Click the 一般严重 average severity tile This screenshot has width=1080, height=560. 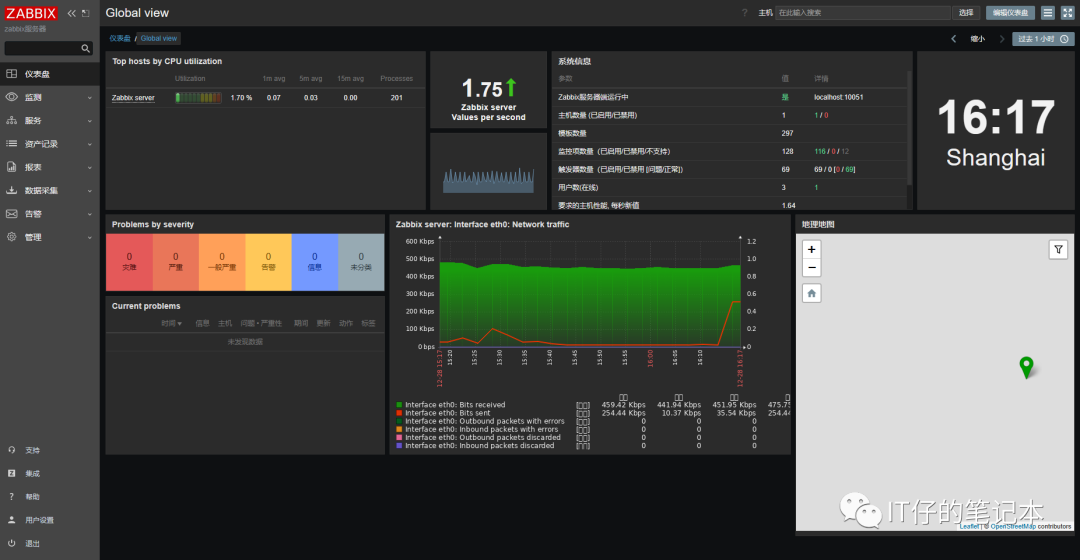(x=222, y=262)
